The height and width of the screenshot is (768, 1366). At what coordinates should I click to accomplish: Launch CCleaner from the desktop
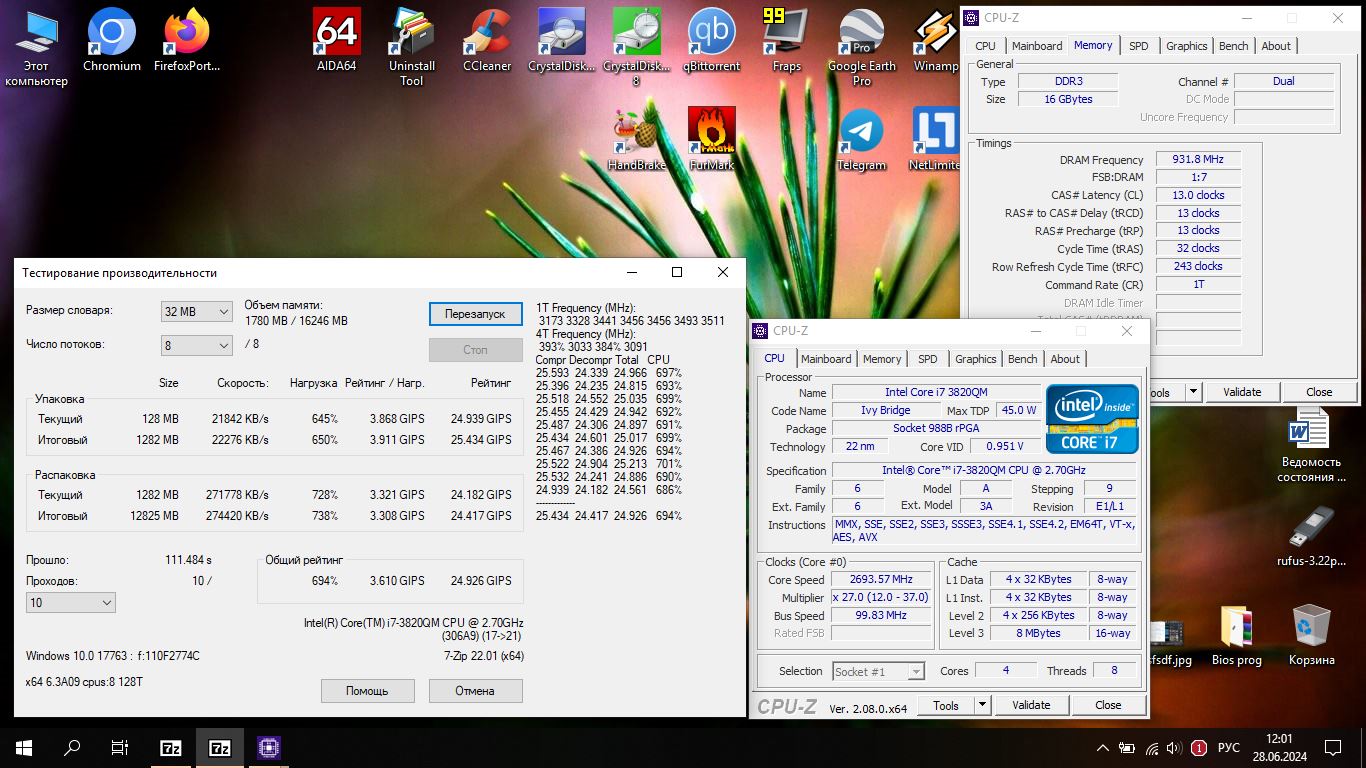click(487, 40)
